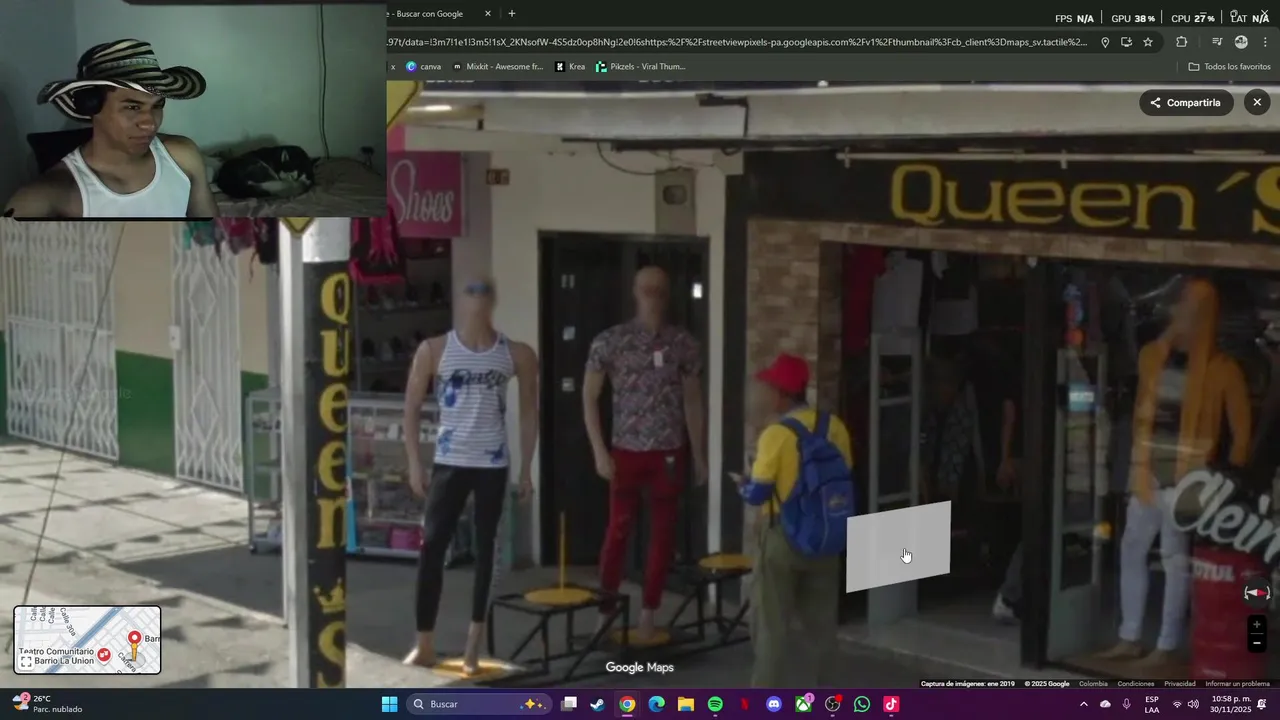
Task: Open WhatsApp from the taskbar
Action: point(862,704)
